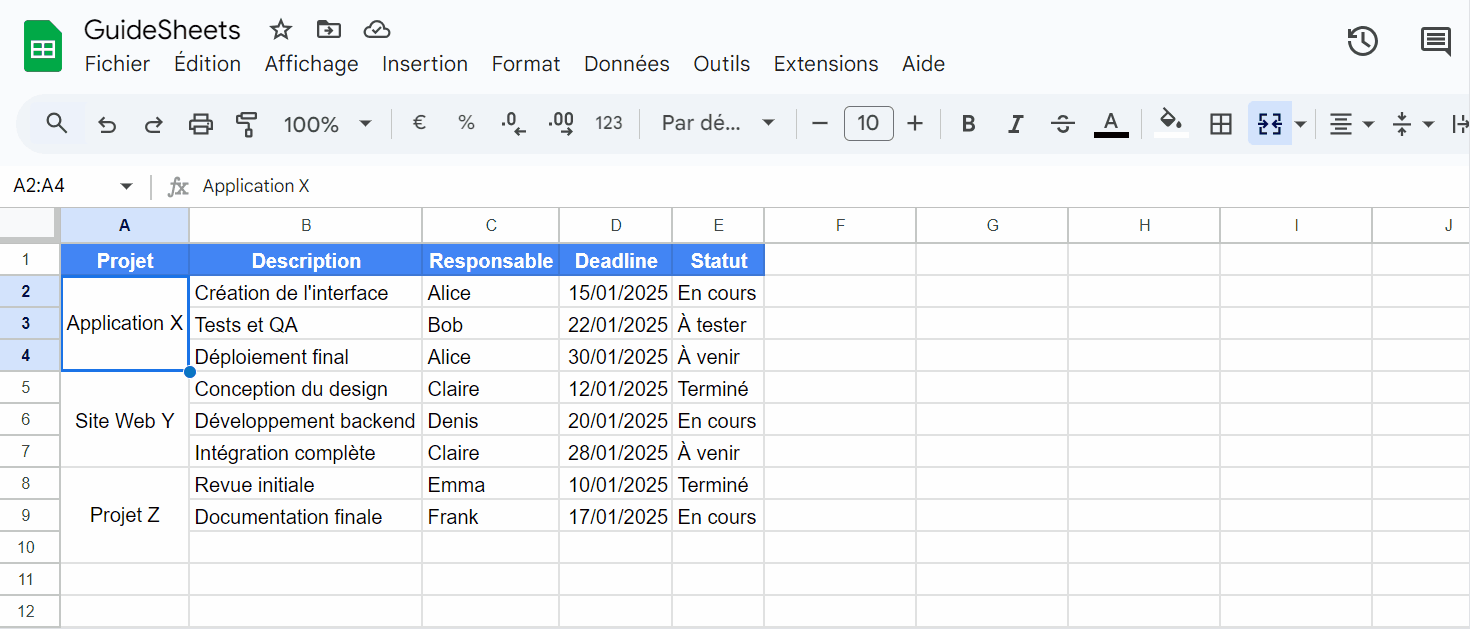The width and height of the screenshot is (1470, 629).
Task: Open the move to folder icon
Action: coord(327,29)
